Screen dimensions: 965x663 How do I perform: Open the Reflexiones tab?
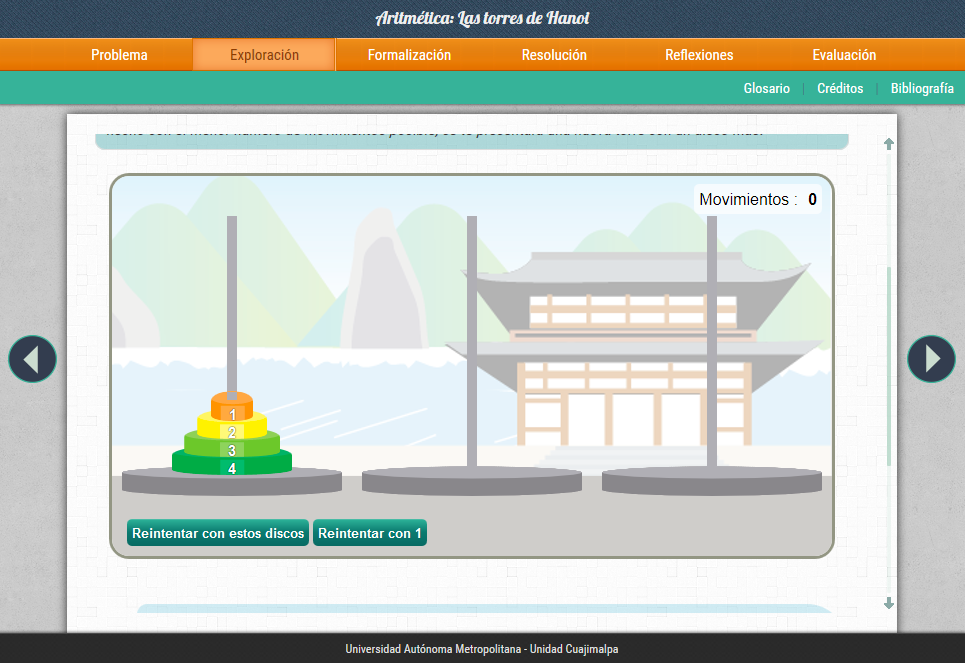point(699,55)
